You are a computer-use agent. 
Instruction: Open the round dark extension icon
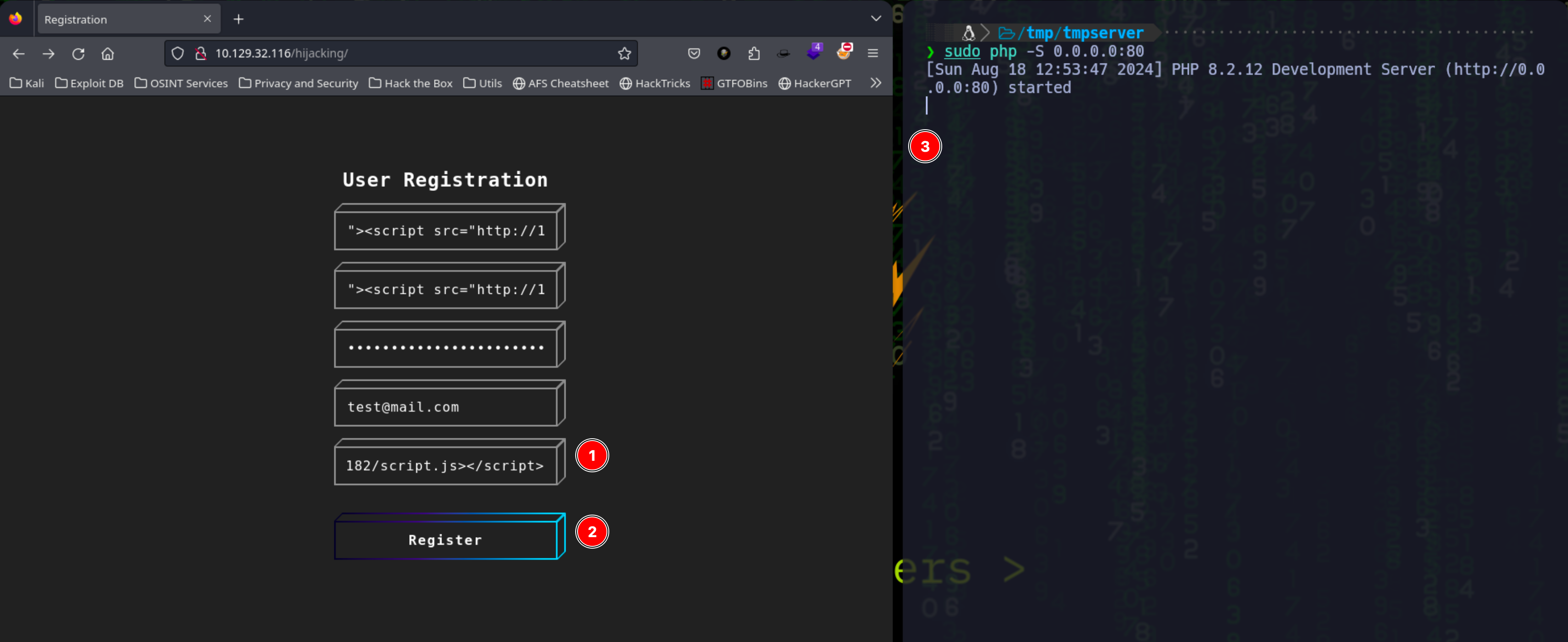pos(724,53)
